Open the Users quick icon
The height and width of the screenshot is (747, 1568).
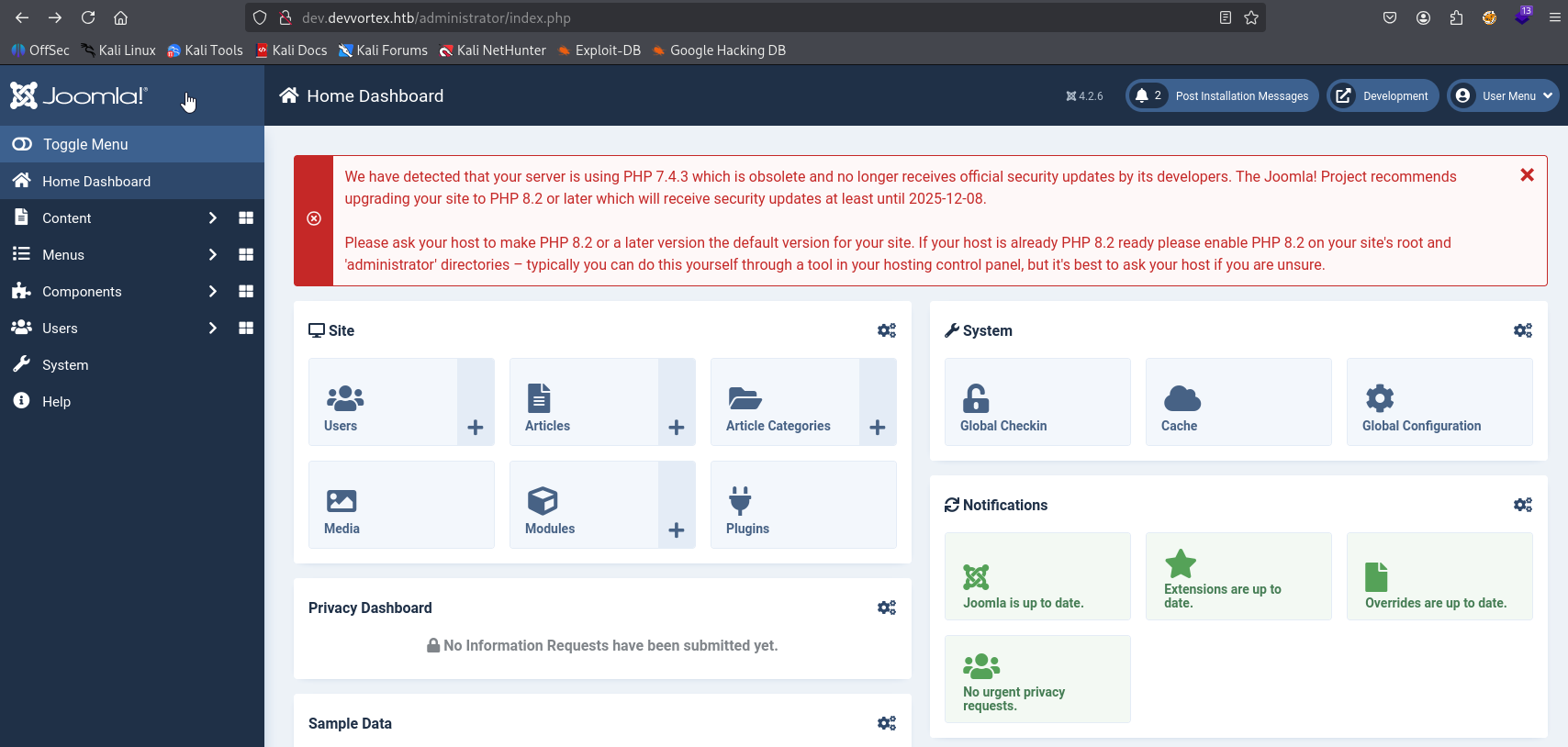383,402
